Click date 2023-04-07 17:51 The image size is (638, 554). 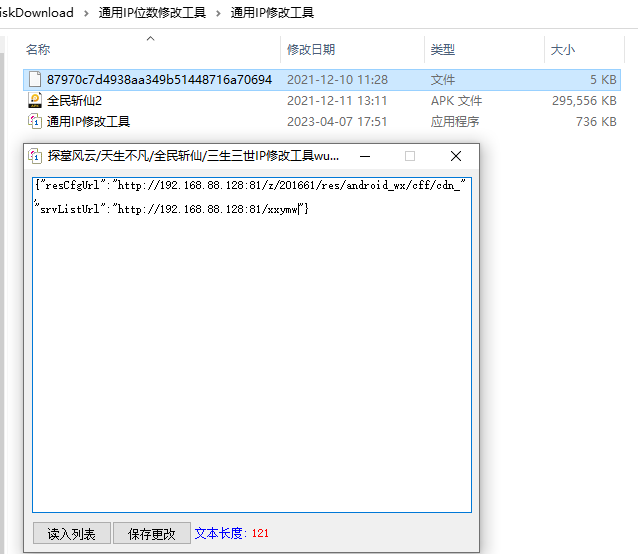click(337, 122)
